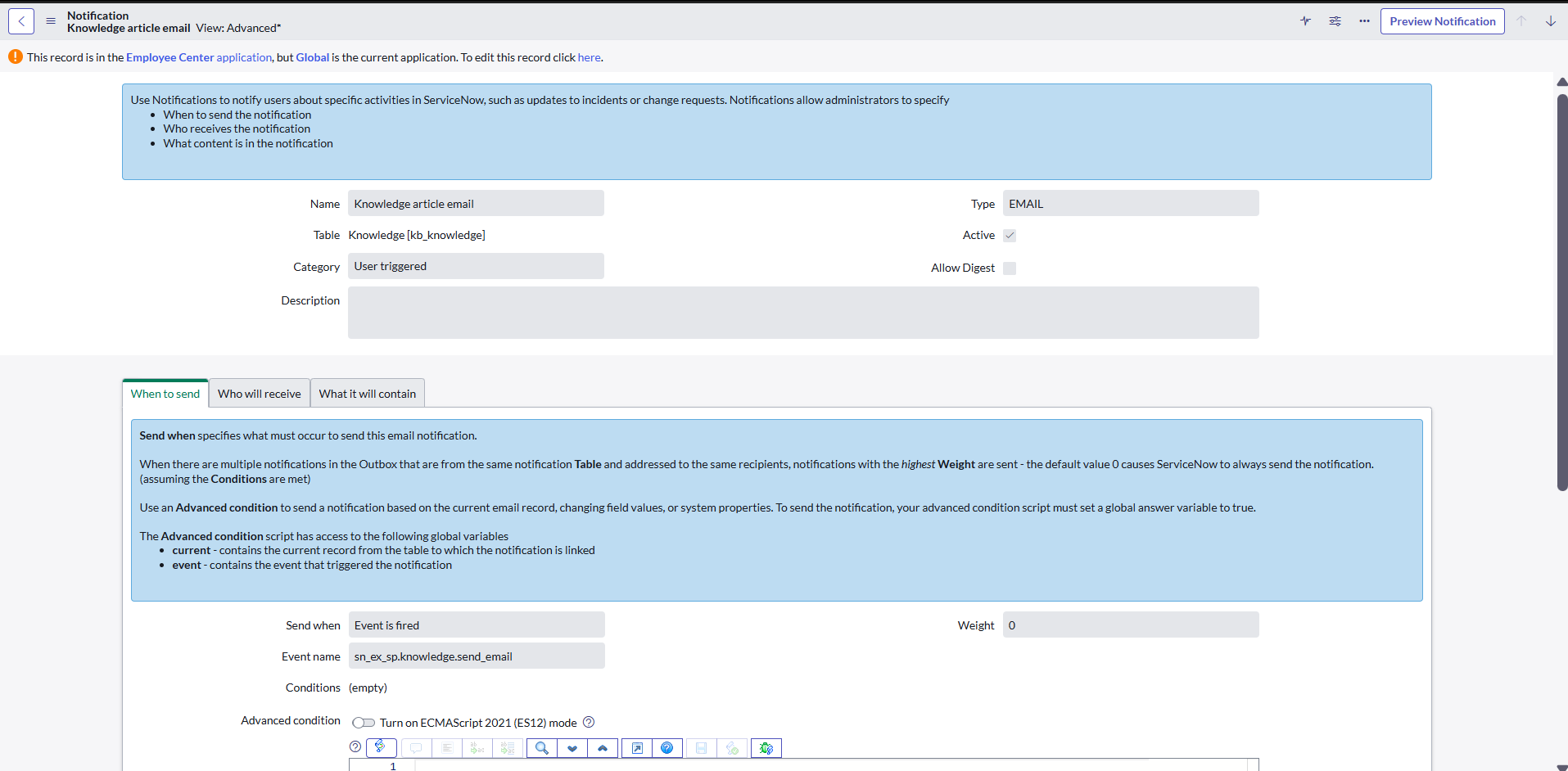Click into the Description text area
The image size is (1568, 771).
802,313
